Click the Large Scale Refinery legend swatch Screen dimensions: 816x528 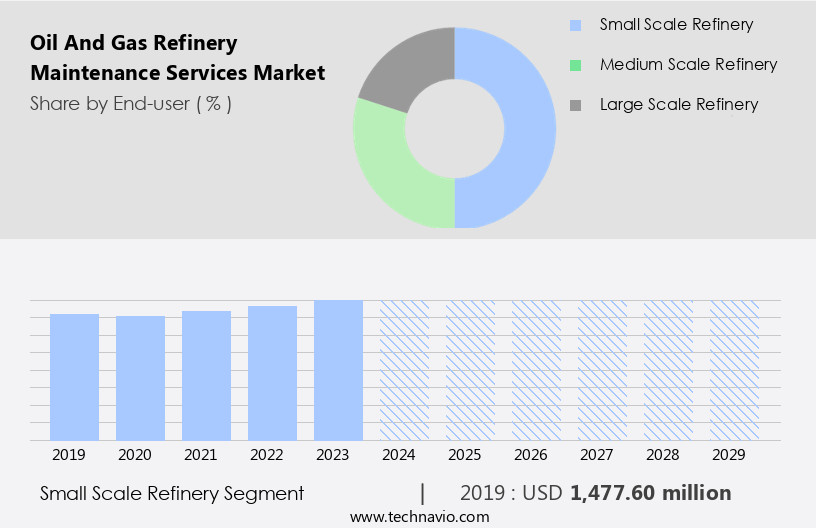[574, 105]
